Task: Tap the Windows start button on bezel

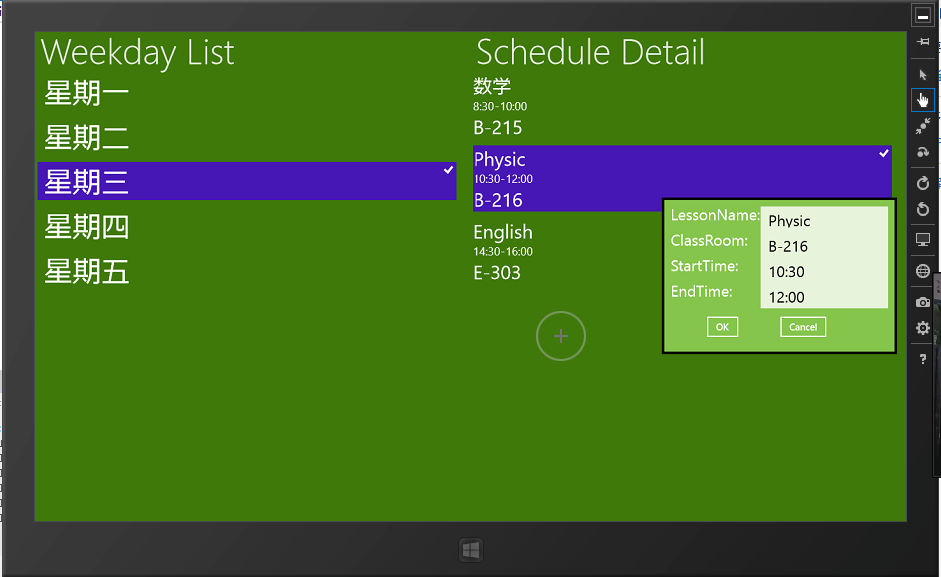Action: click(x=471, y=550)
